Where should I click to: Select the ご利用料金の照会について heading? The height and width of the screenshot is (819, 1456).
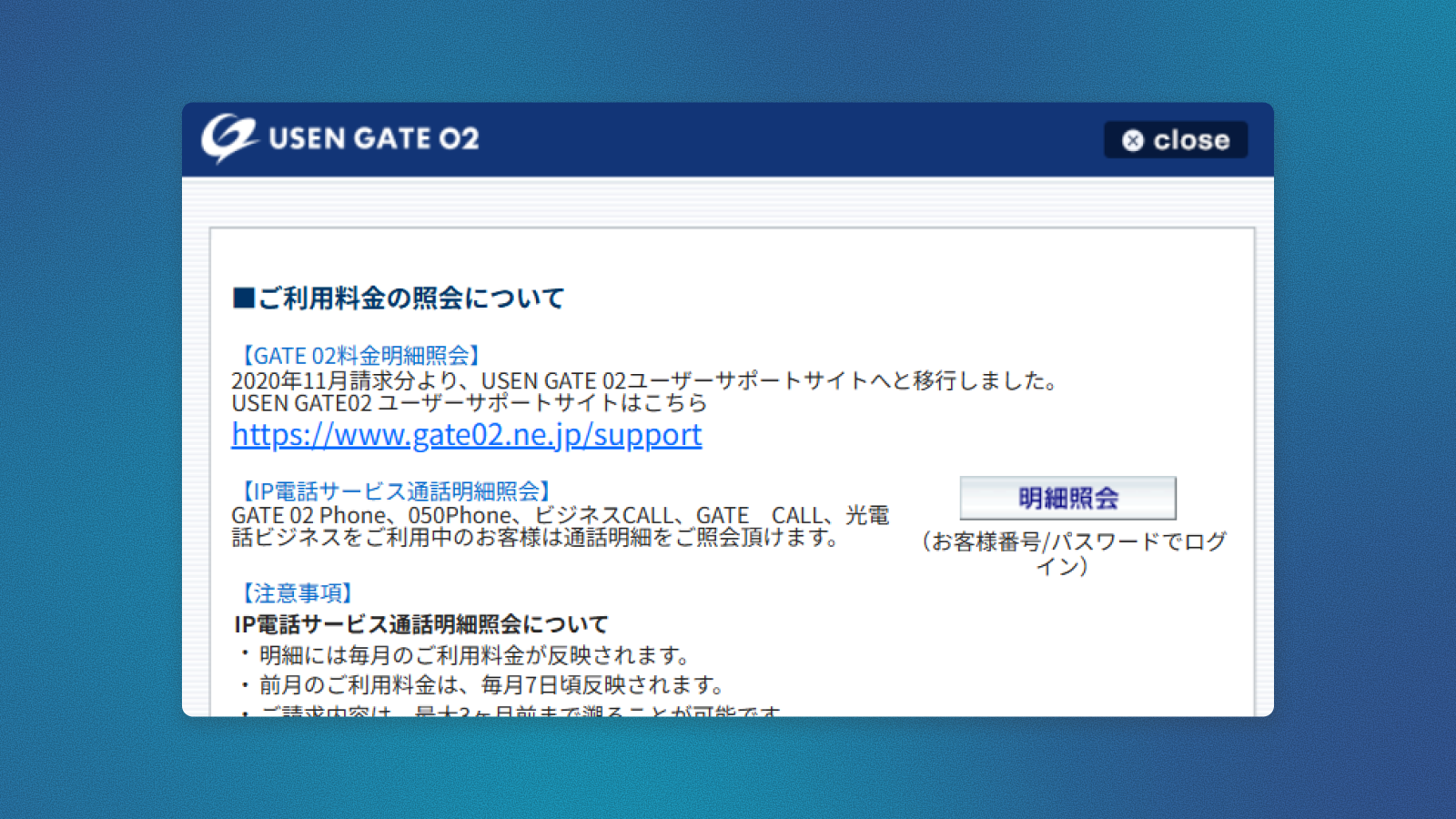(x=399, y=298)
